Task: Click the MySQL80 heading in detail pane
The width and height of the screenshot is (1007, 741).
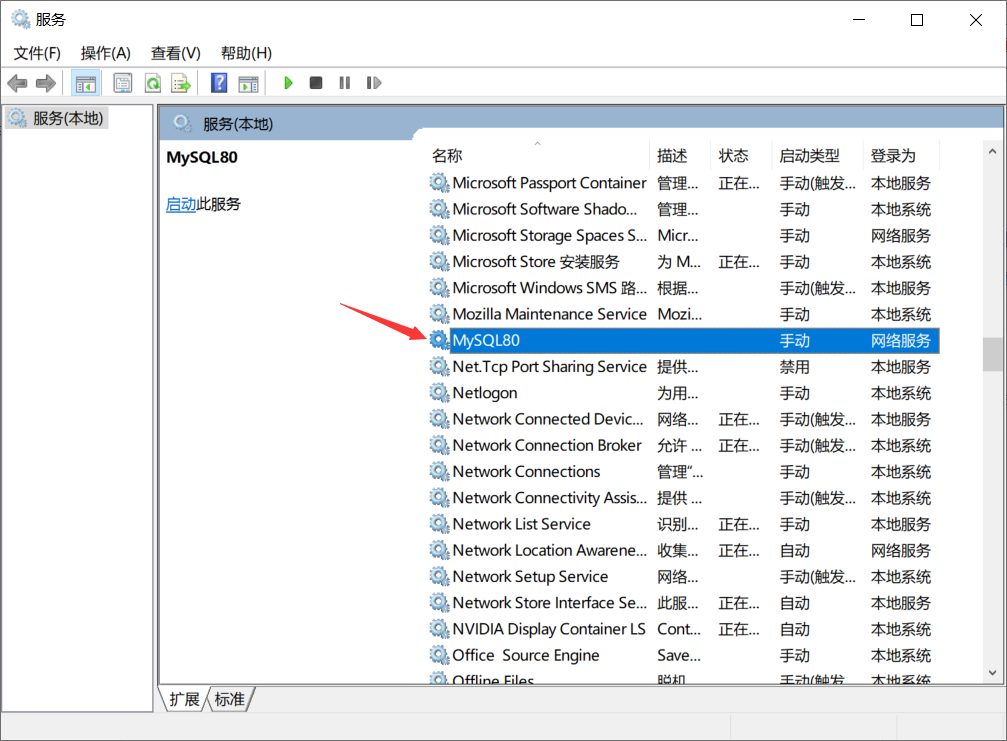Action: point(202,157)
